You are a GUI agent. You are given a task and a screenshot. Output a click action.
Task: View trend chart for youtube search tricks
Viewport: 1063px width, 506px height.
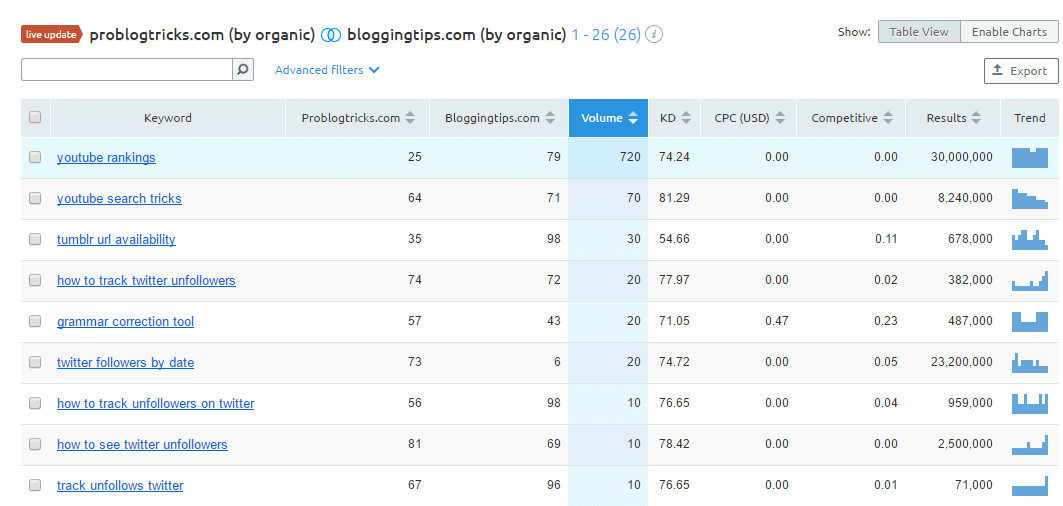[1030, 199]
